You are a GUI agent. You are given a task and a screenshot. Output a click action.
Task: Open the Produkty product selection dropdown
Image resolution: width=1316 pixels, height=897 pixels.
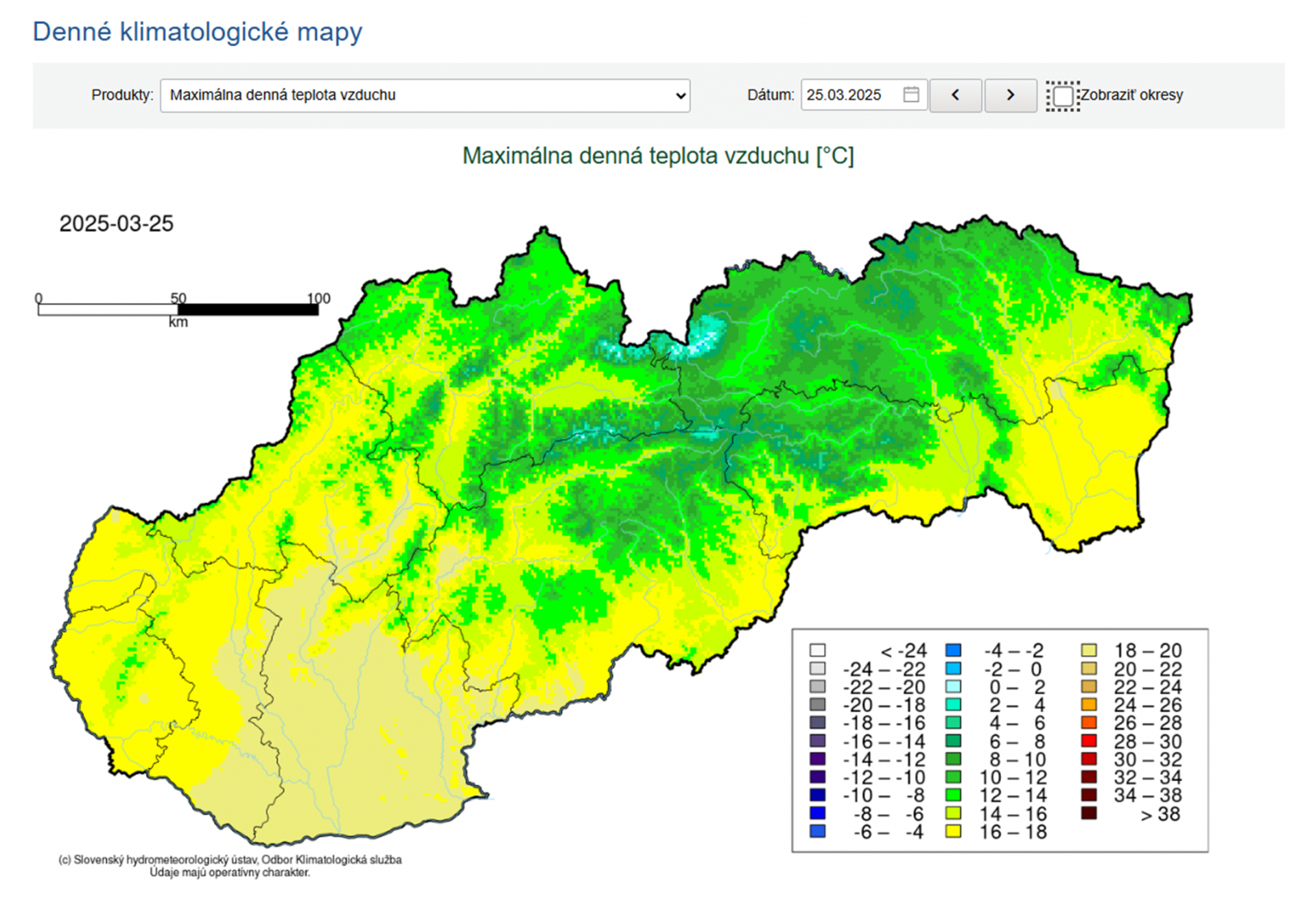[x=424, y=95]
